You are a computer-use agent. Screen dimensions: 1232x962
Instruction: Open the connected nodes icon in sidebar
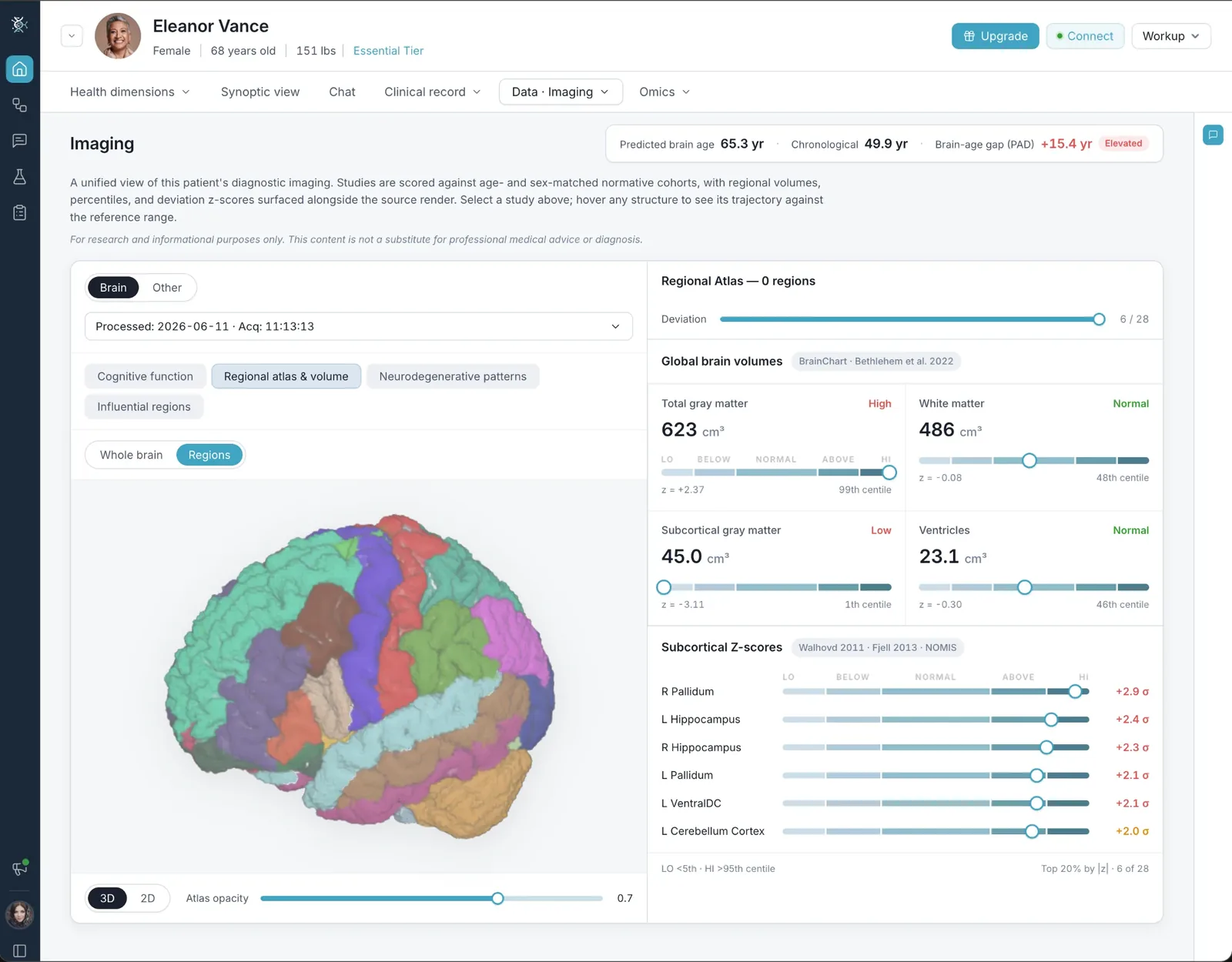click(20, 105)
